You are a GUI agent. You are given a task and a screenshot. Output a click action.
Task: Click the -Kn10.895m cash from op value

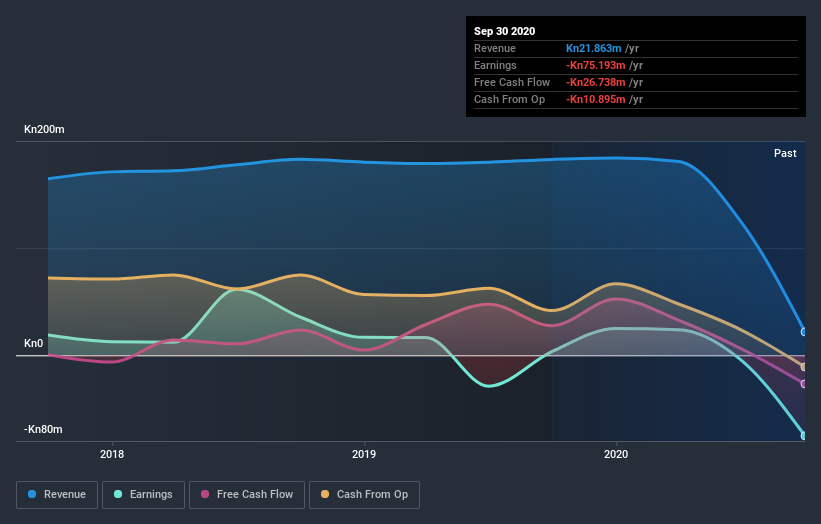click(x=595, y=99)
